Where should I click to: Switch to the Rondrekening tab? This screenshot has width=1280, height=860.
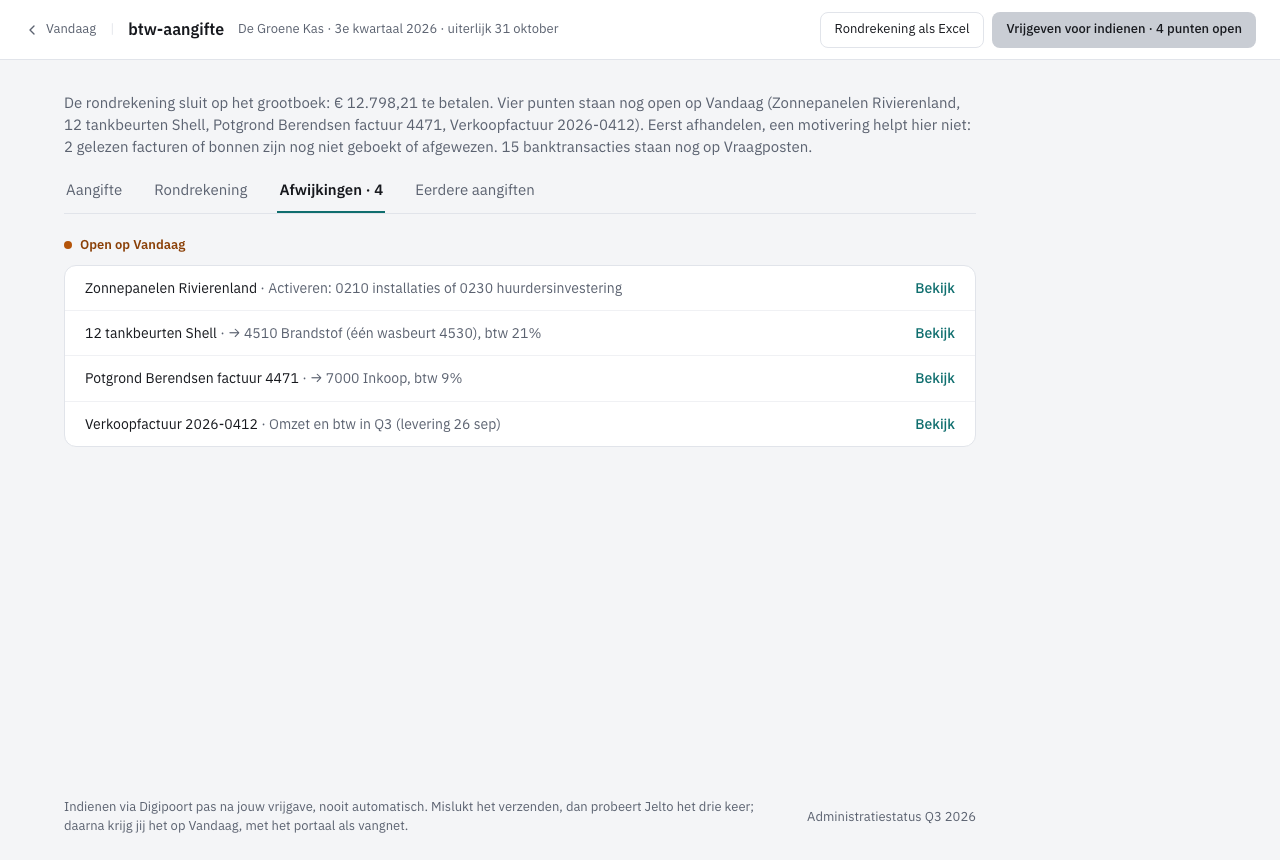[201, 190]
